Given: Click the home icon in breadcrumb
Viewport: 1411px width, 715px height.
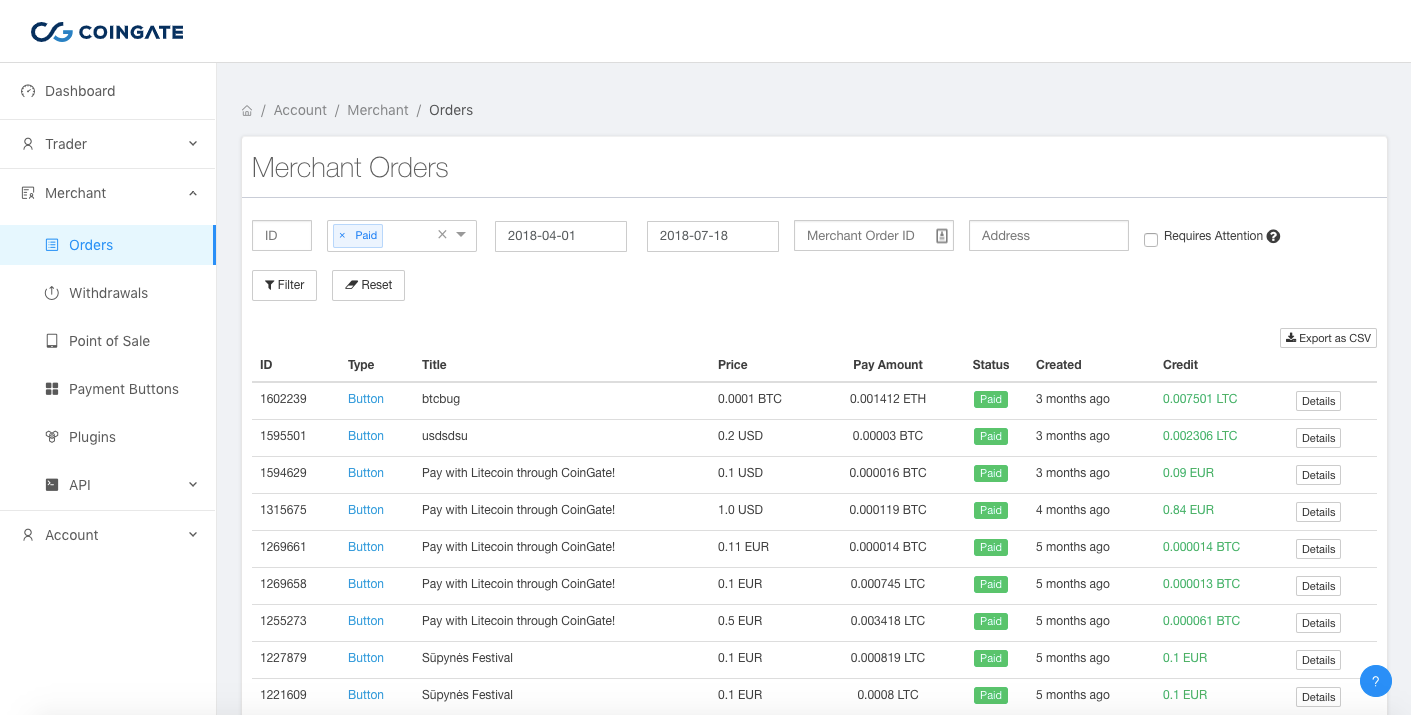Looking at the screenshot, I should click(247, 111).
